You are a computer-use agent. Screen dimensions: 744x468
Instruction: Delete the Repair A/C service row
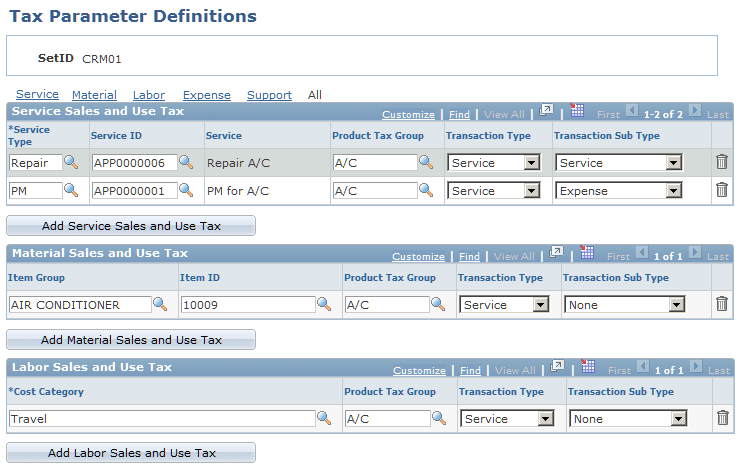click(722, 162)
